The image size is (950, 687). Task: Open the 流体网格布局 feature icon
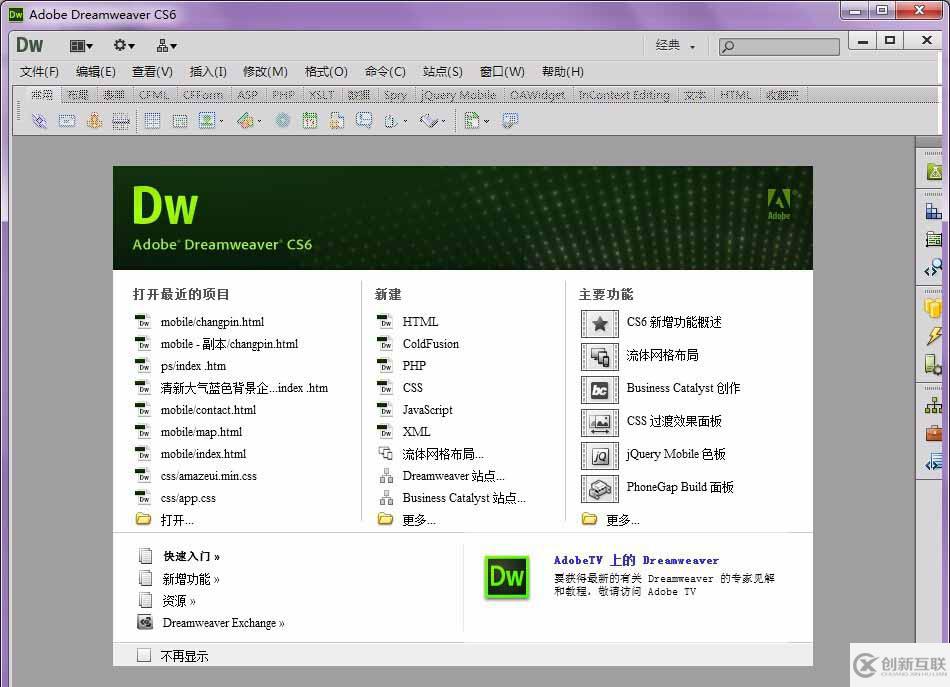[600, 357]
